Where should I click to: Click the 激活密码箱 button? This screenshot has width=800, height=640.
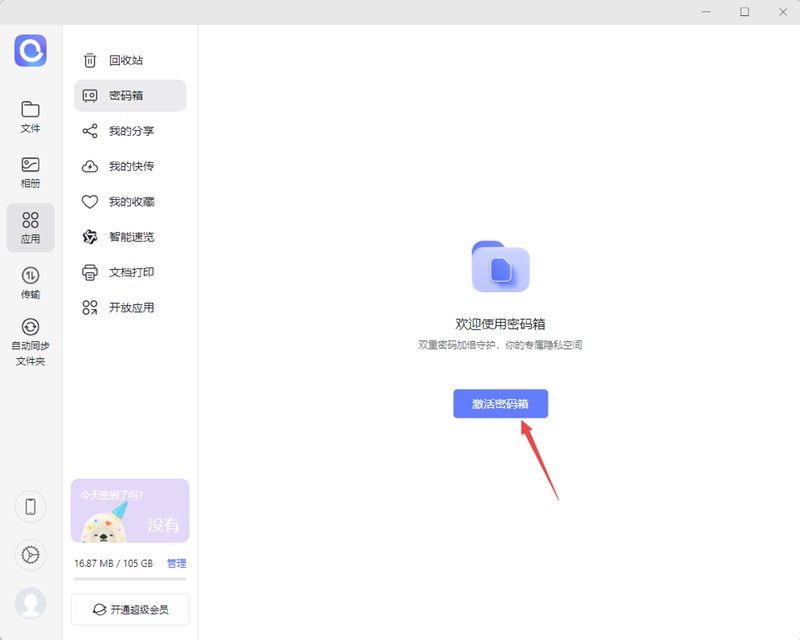(500, 403)
